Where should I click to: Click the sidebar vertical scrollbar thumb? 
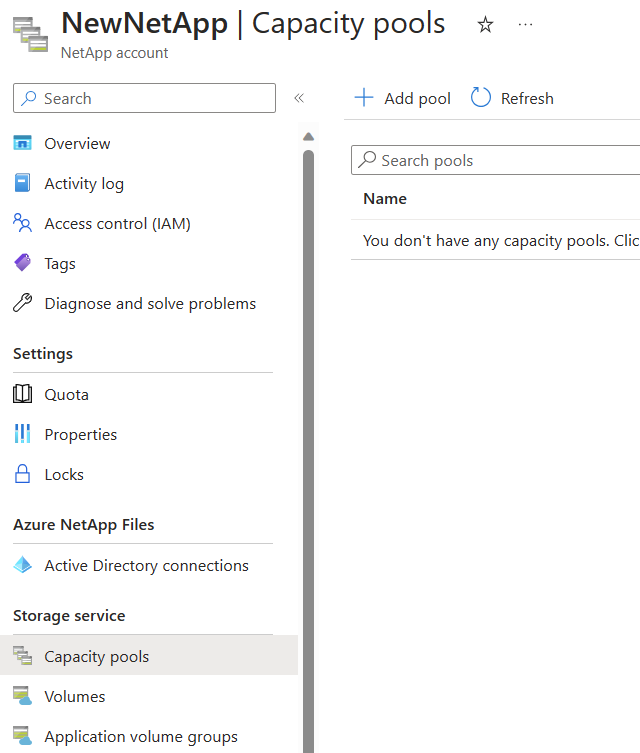coord(308,451)
